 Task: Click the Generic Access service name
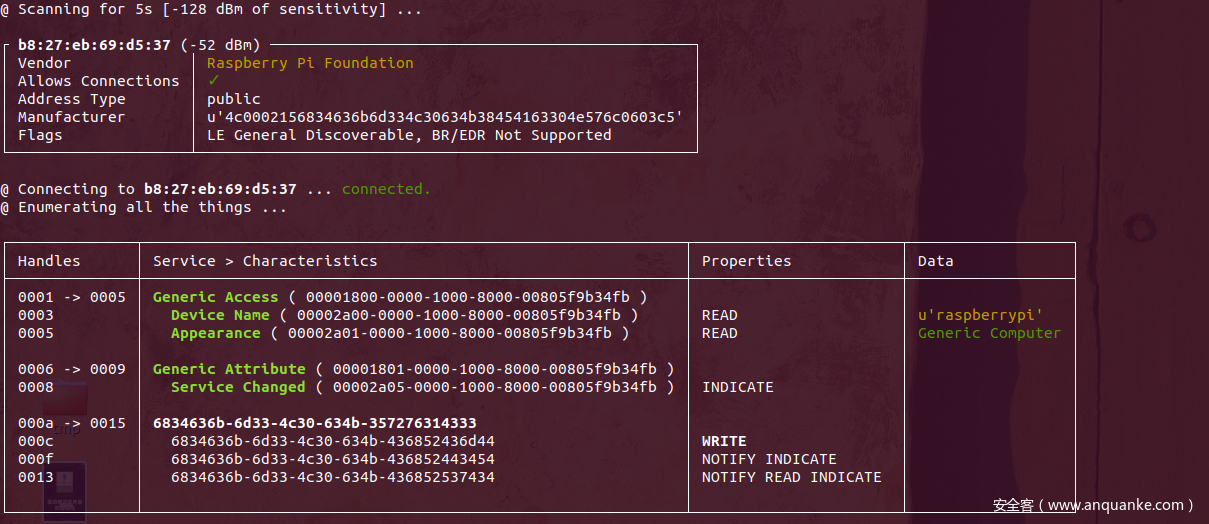click(215, 297)
